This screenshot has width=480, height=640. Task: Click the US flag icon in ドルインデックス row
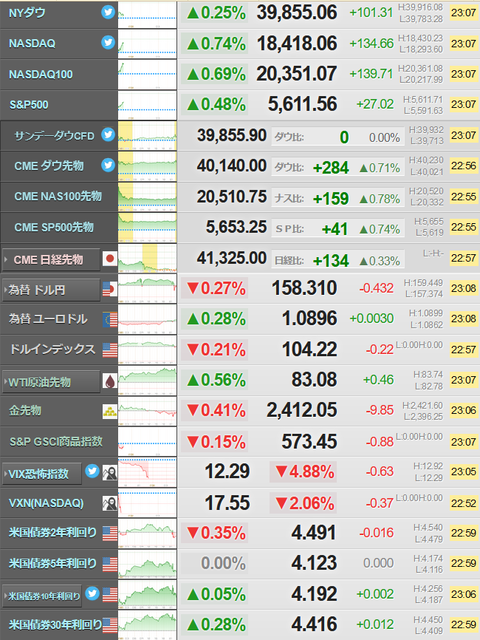(110, 350)
